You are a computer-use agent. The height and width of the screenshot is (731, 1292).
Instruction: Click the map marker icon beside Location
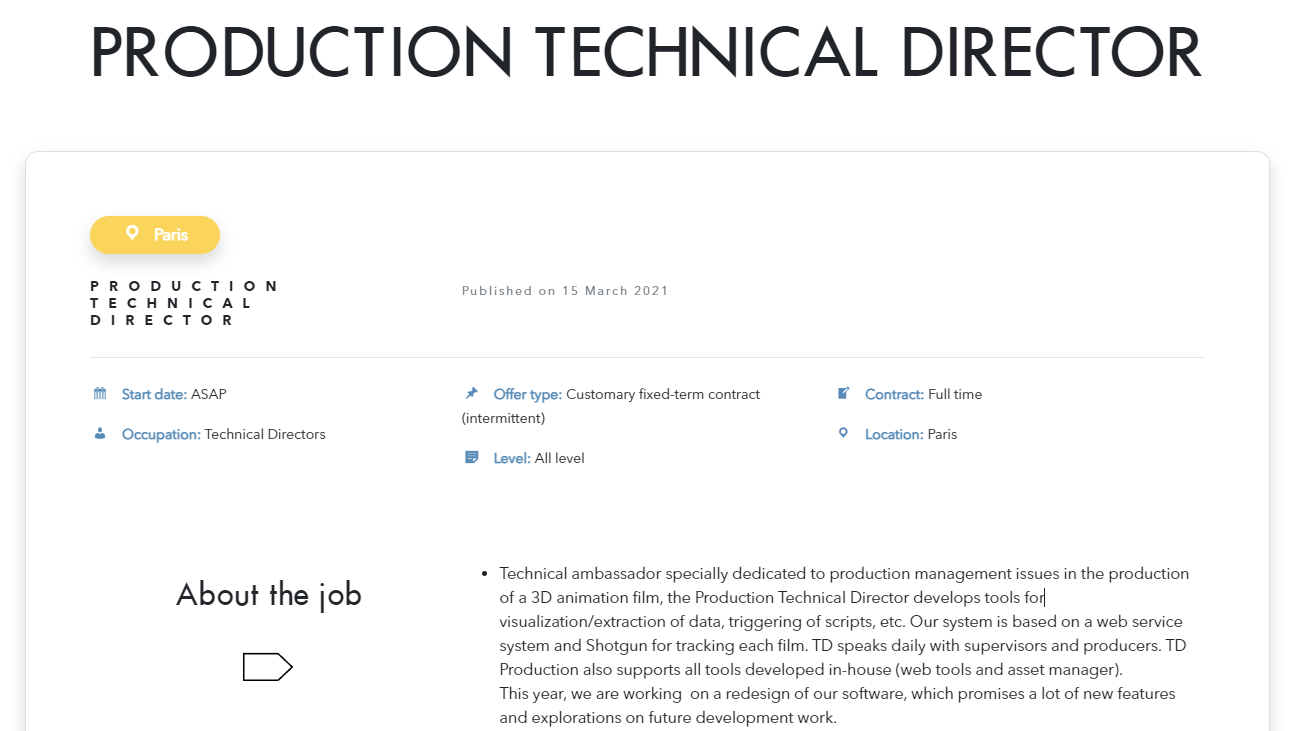843,433
